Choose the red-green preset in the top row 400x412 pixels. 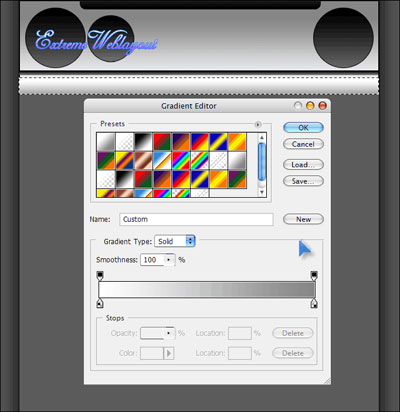[162, 141]
